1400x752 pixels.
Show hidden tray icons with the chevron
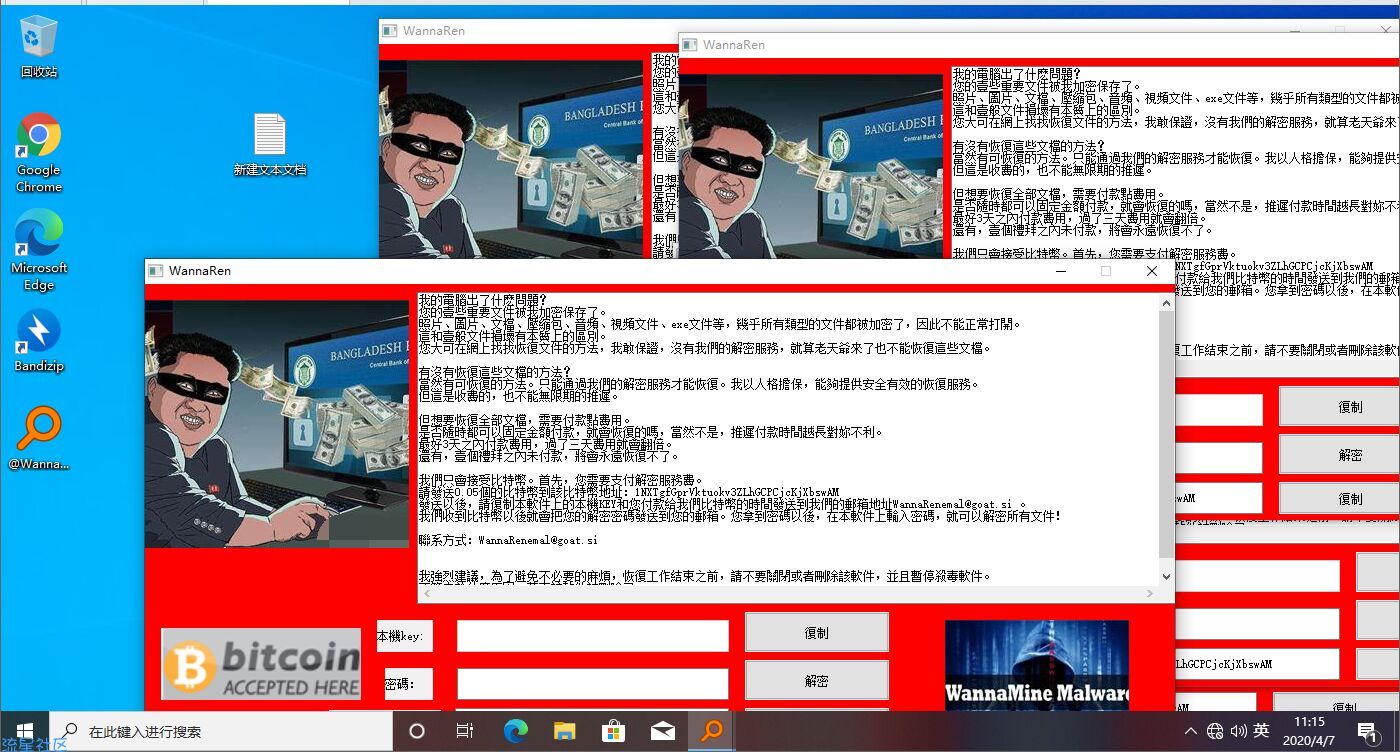click(1192, 731)
